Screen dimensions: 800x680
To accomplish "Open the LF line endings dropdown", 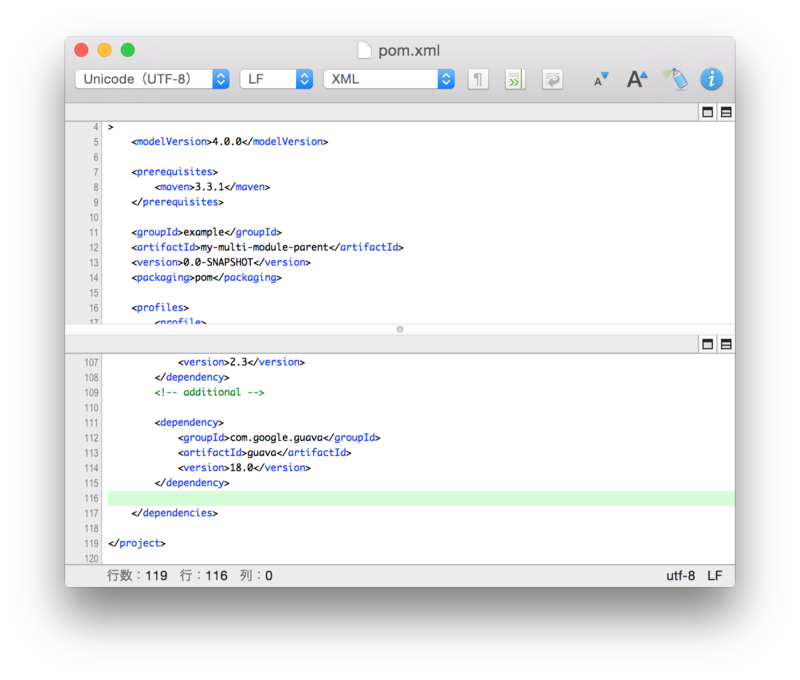I will point(276,79).
